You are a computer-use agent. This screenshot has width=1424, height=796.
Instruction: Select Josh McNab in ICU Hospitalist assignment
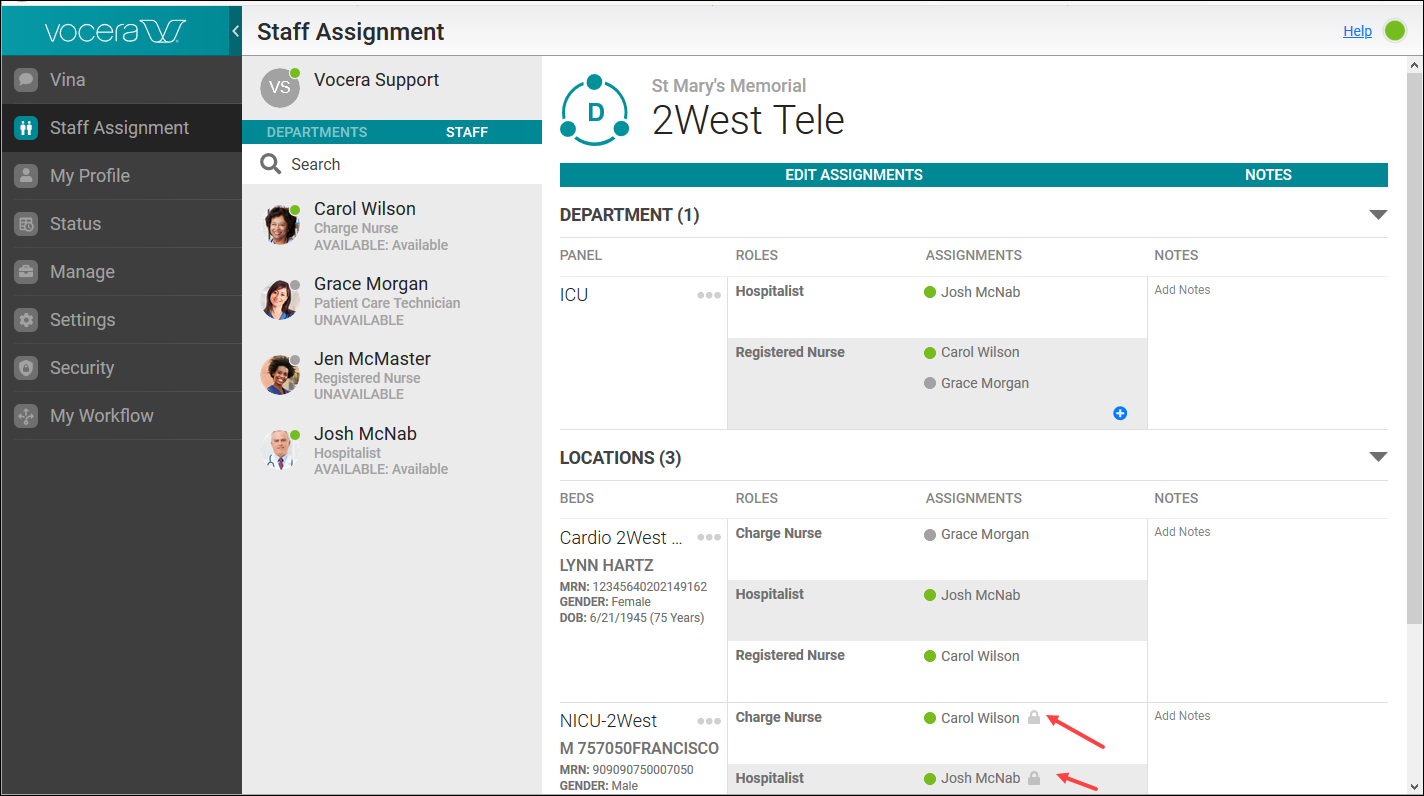tap(980, 292)
